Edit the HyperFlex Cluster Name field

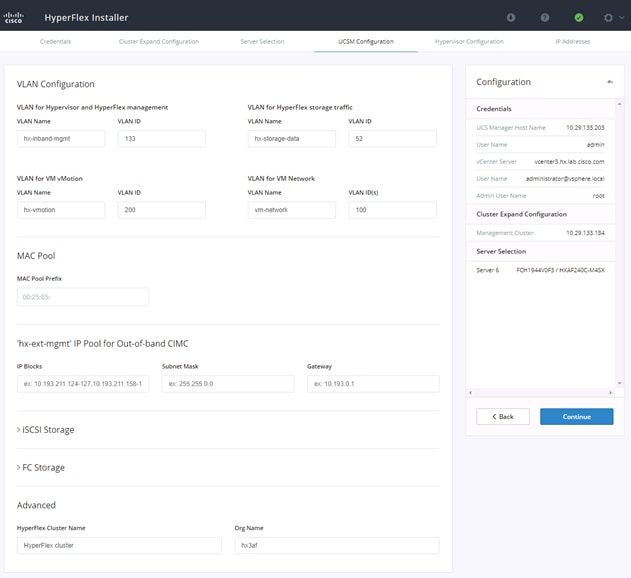119,545
